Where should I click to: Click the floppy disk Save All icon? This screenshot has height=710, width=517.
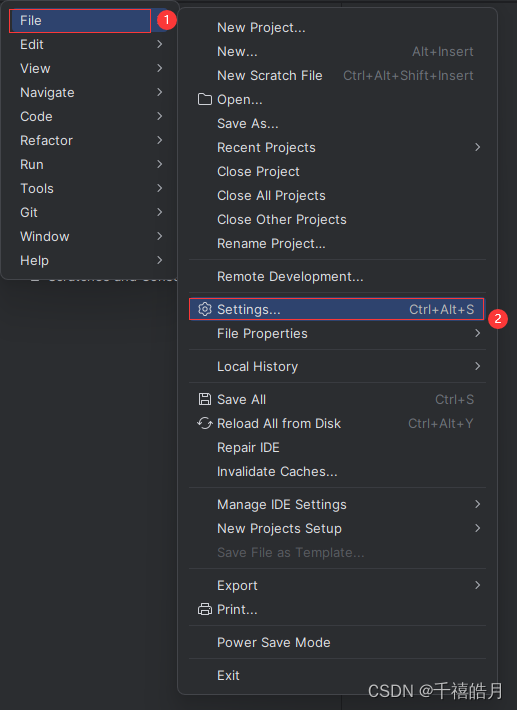click(x=205, y=399)
